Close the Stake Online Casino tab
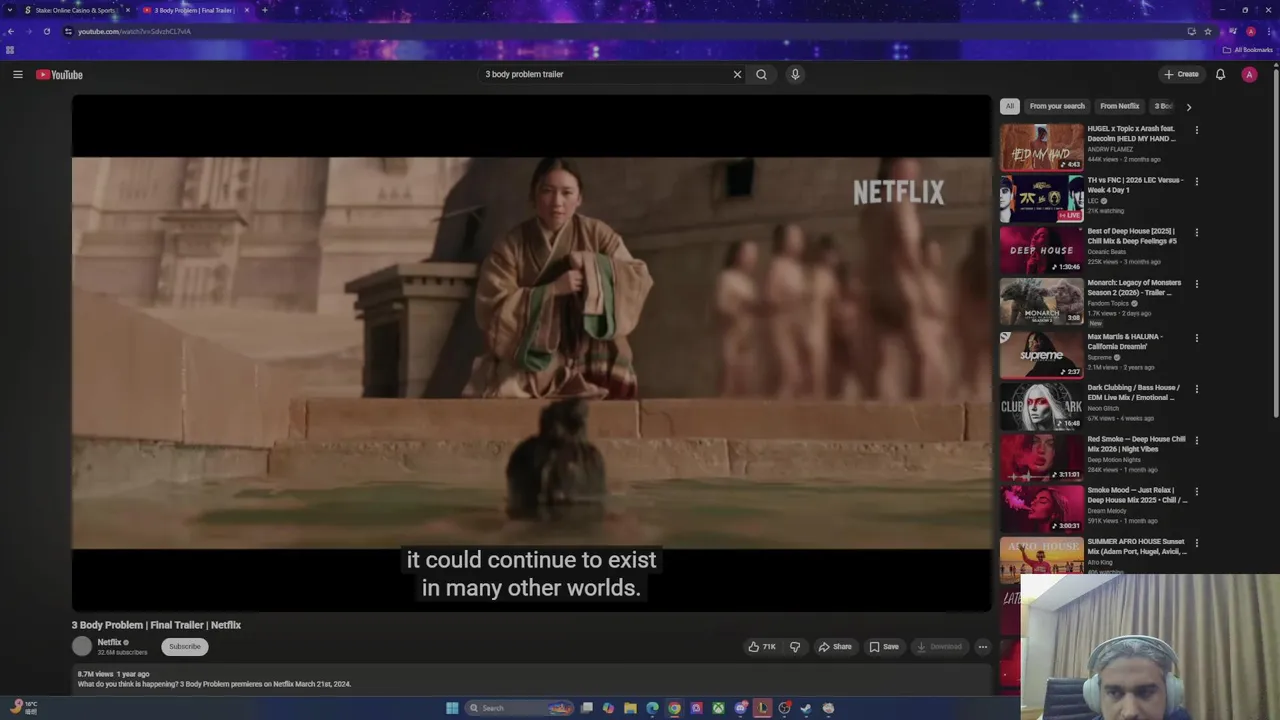Screen dimensions: 1280x720 point(127,10)
